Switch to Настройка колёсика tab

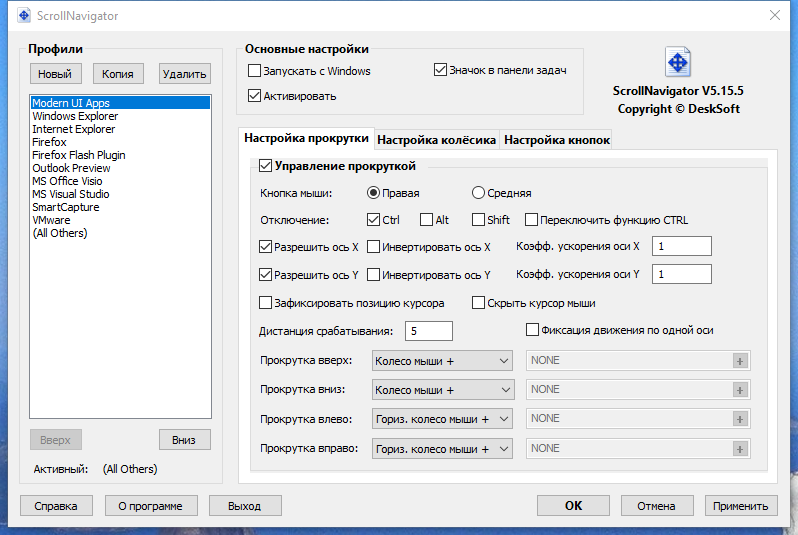437,139
